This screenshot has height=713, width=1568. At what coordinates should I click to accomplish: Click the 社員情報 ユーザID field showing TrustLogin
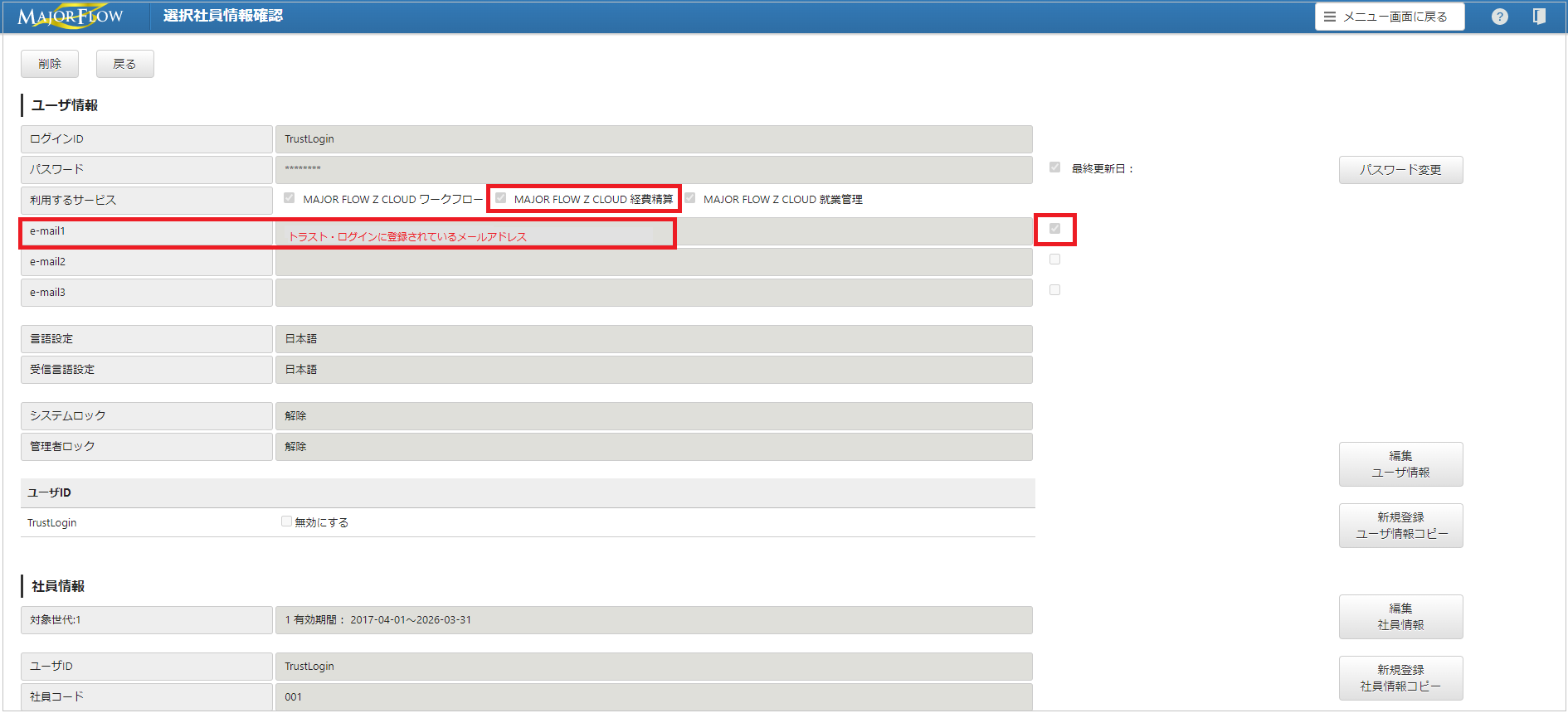[654, 667]
